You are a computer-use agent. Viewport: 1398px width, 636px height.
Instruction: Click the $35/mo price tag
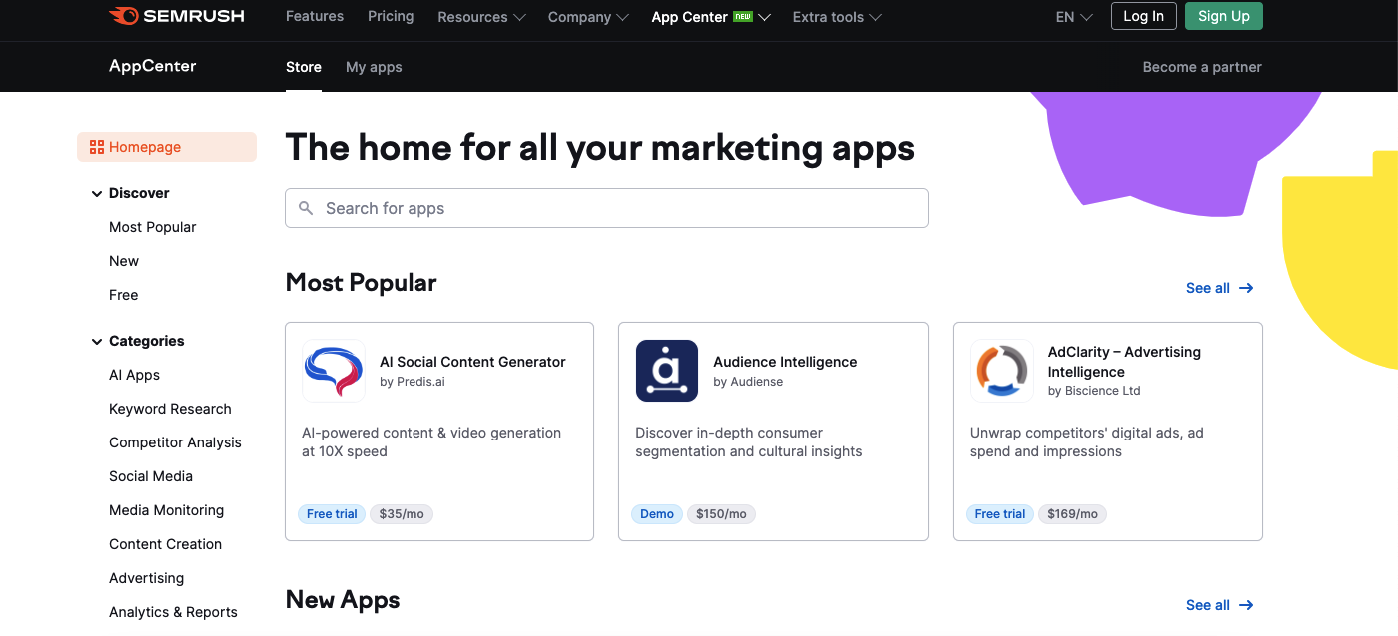[402, 514]
